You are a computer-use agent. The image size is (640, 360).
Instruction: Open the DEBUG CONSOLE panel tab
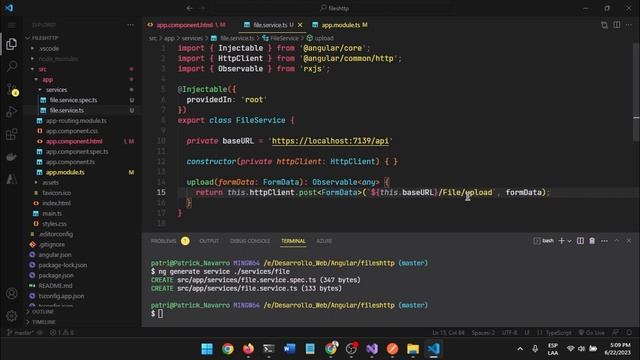[x=250, y=241]
